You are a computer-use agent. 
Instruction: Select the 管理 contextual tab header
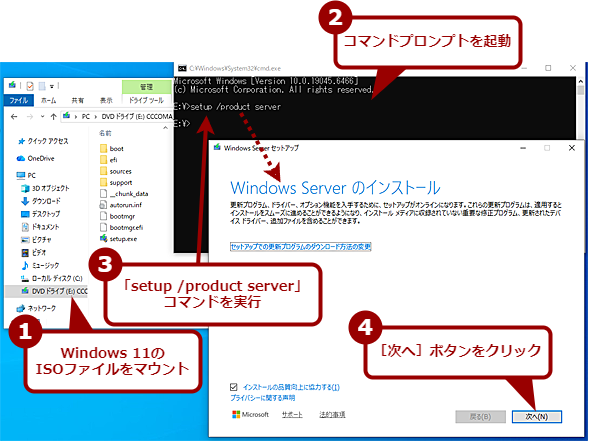146,87
